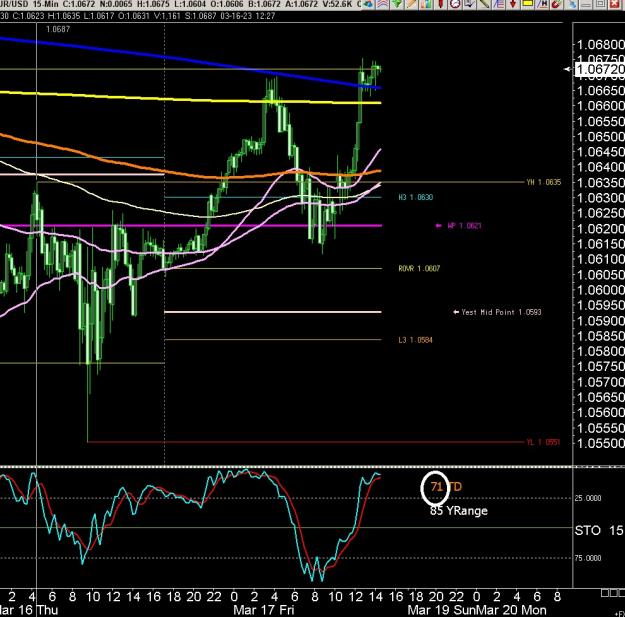Click the L3 1.0584 level label
Image resolution: width=625 pixels, height=617 pixels.
click(x=415, y=340)
